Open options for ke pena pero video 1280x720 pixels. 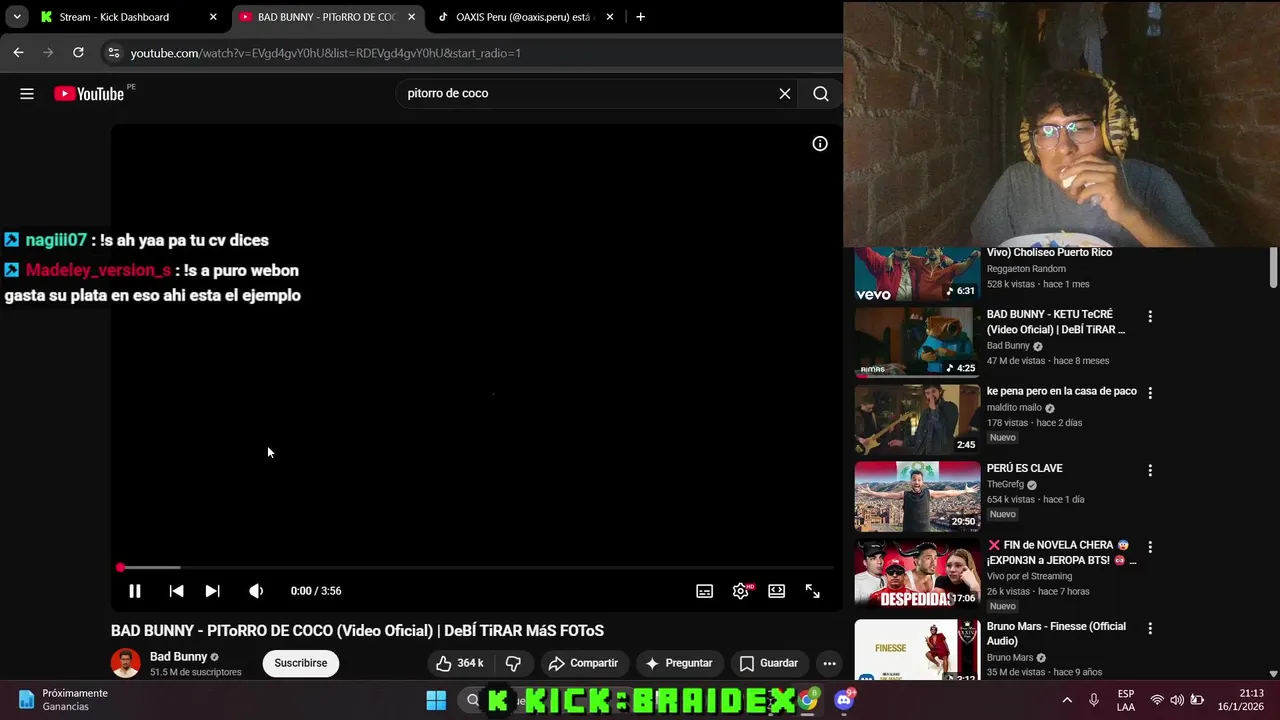[1150, 393]
